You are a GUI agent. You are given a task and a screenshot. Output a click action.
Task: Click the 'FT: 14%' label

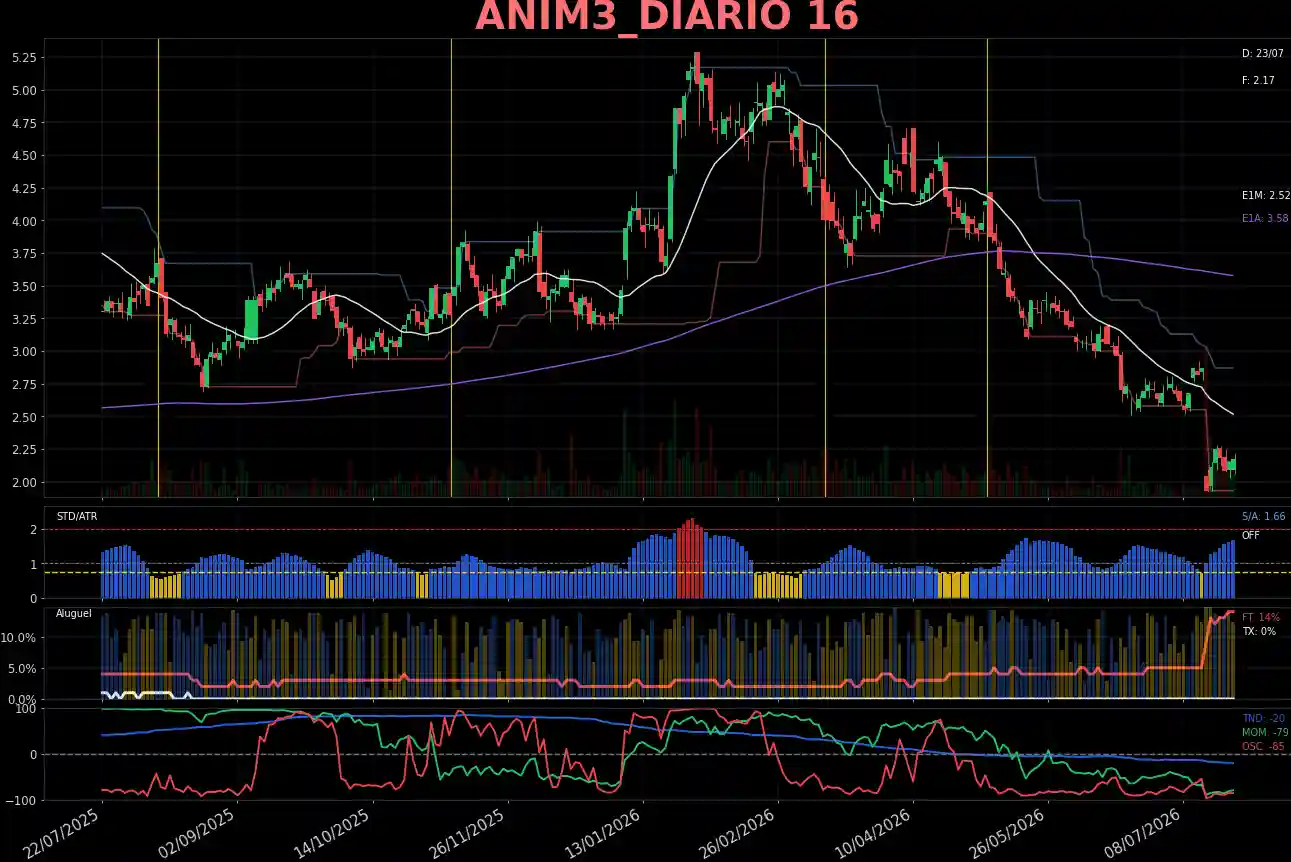click(1260, 618)
